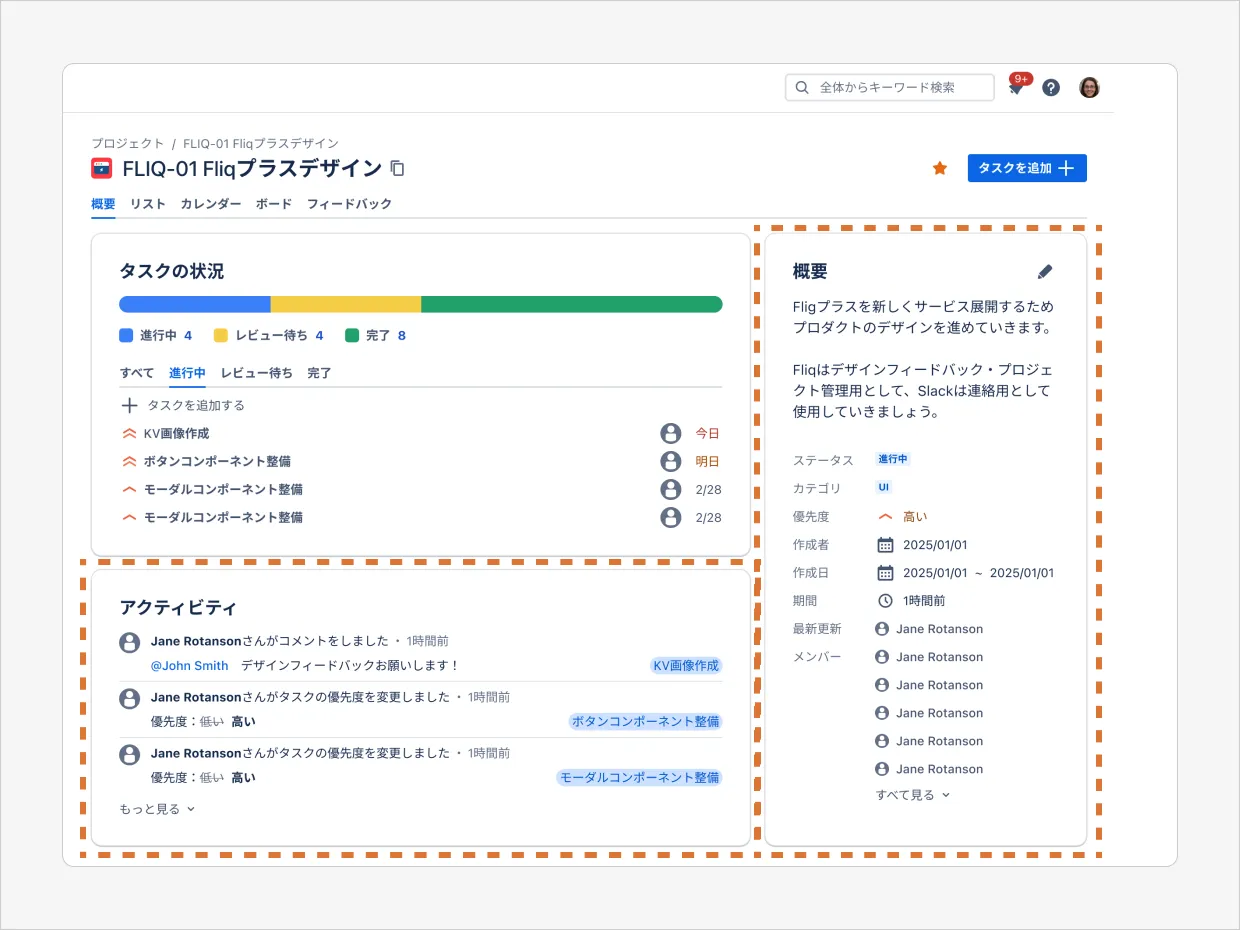Click the 明日 due date
The width and height of the screenshot is (1240, 930).
pyautogui.click(x=708, y=461)
